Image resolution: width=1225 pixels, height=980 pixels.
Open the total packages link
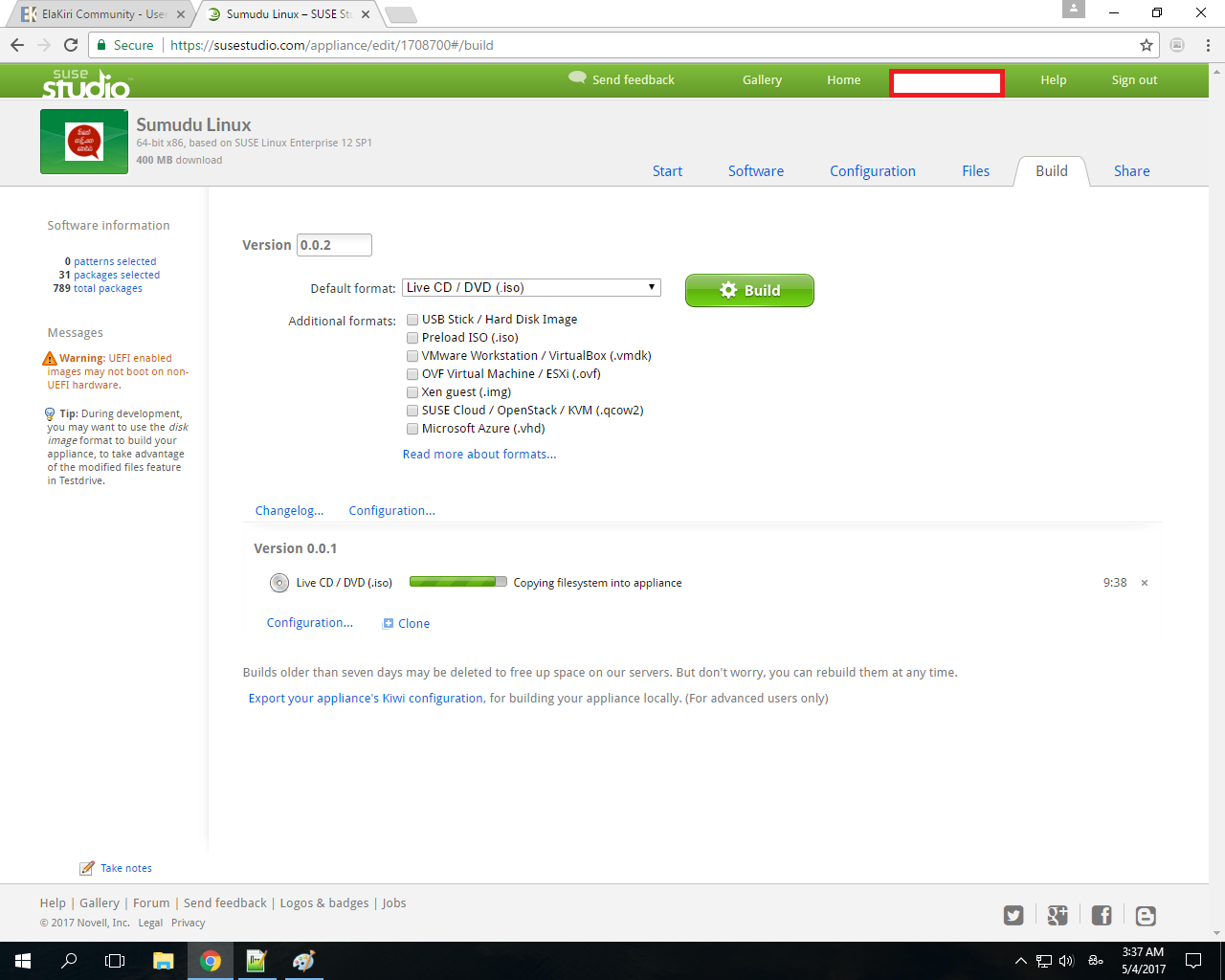[108, 288]
